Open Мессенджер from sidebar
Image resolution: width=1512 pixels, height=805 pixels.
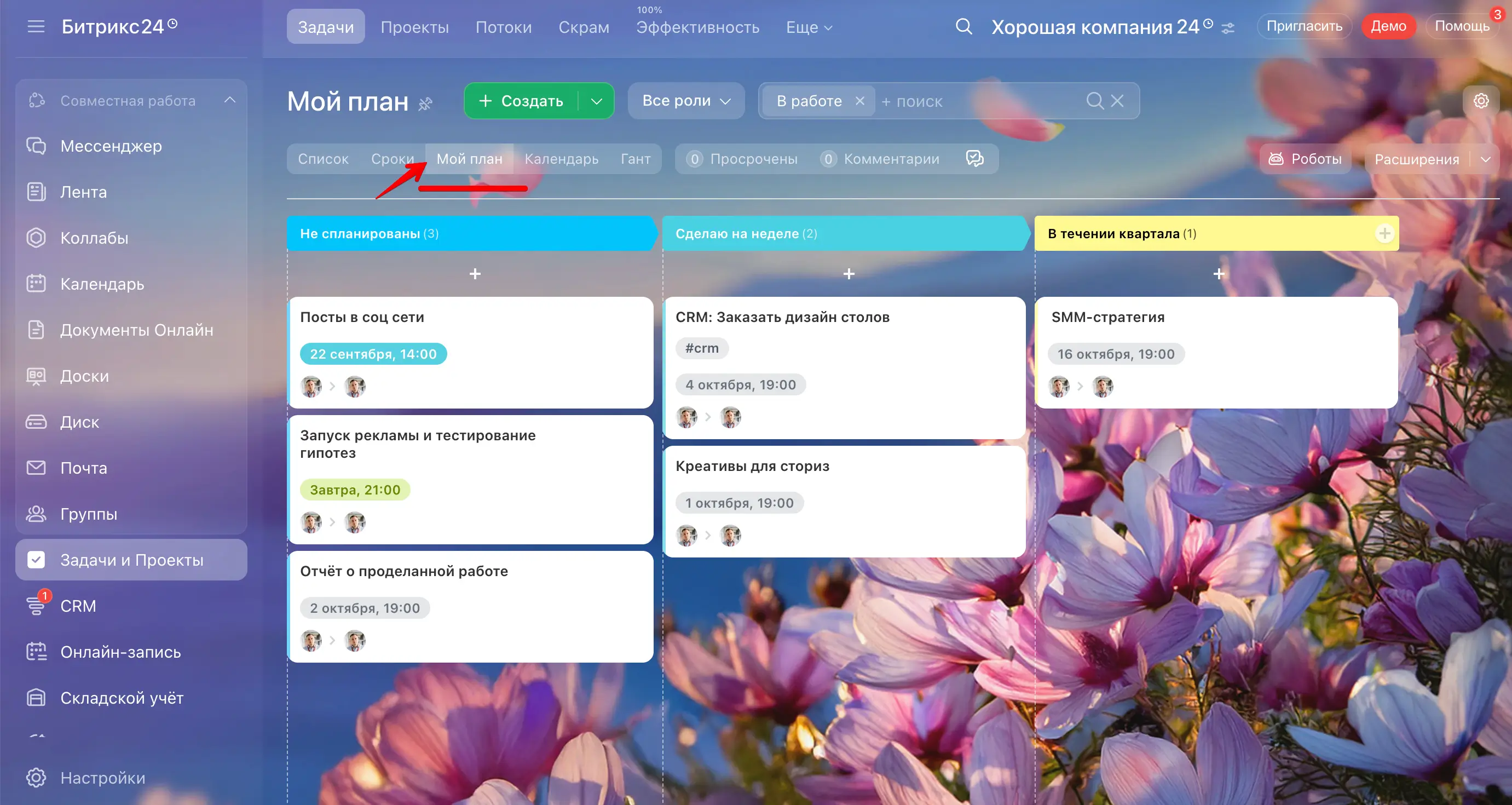tap(111, 146)
